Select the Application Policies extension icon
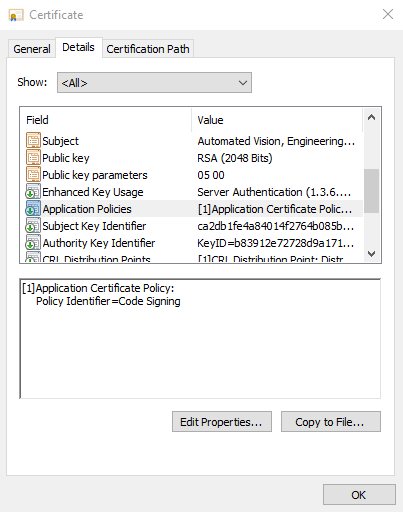The image size is (403, 512). coord(33,208)
